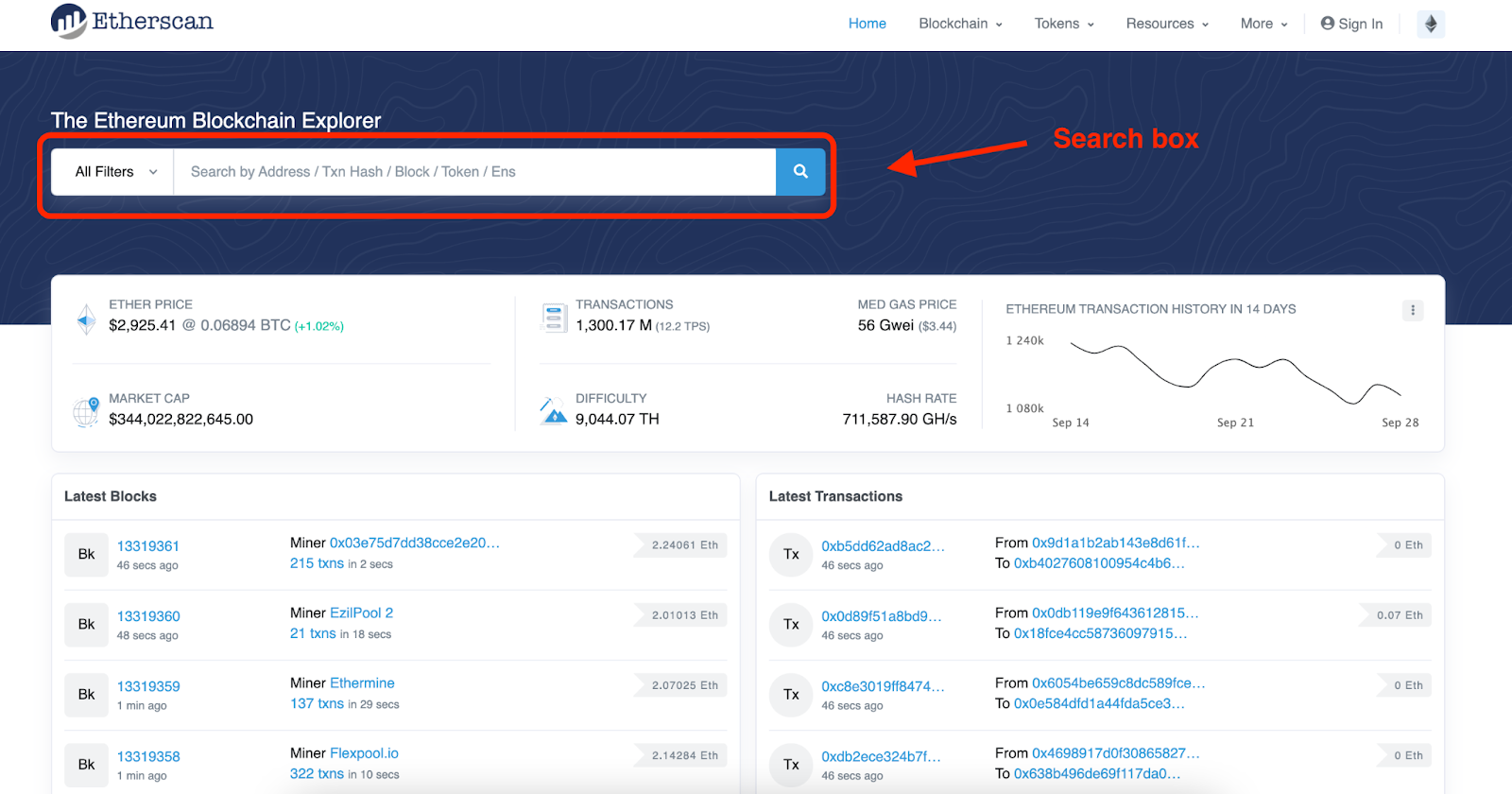Click Bk icon for block 13319359
This screenshot has height=794, width=1512.
(x=86, y=695)
